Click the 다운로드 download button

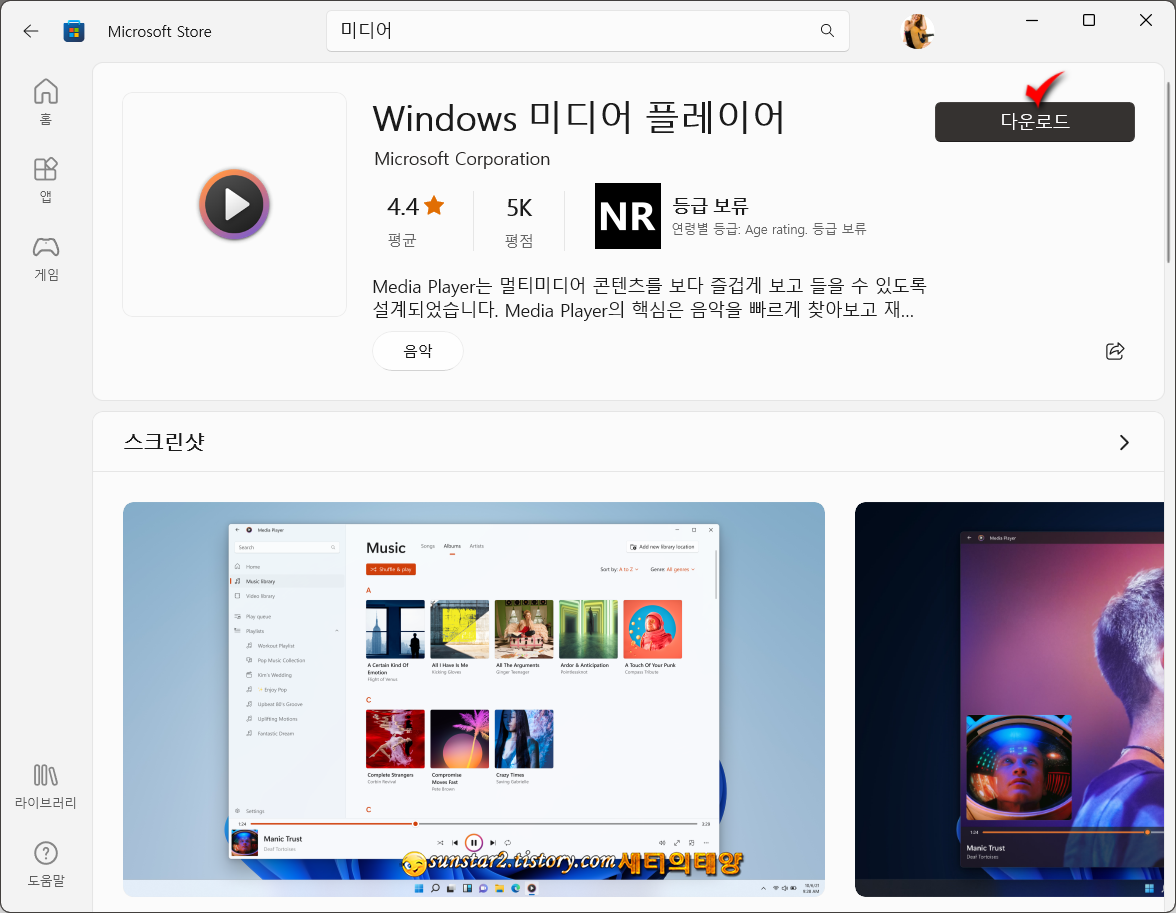click(x=1034, y=121)
